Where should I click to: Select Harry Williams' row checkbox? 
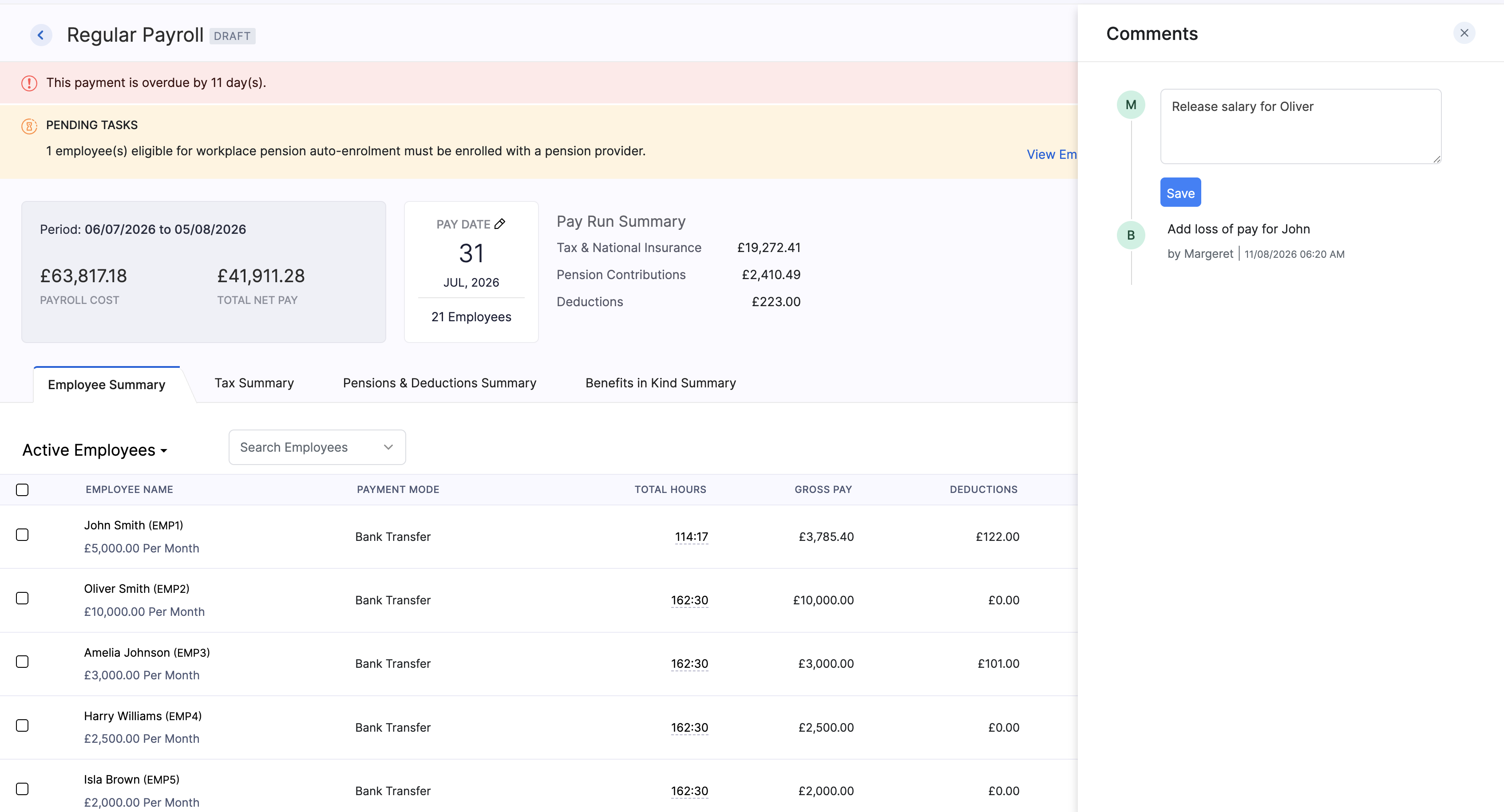(22, 725)
